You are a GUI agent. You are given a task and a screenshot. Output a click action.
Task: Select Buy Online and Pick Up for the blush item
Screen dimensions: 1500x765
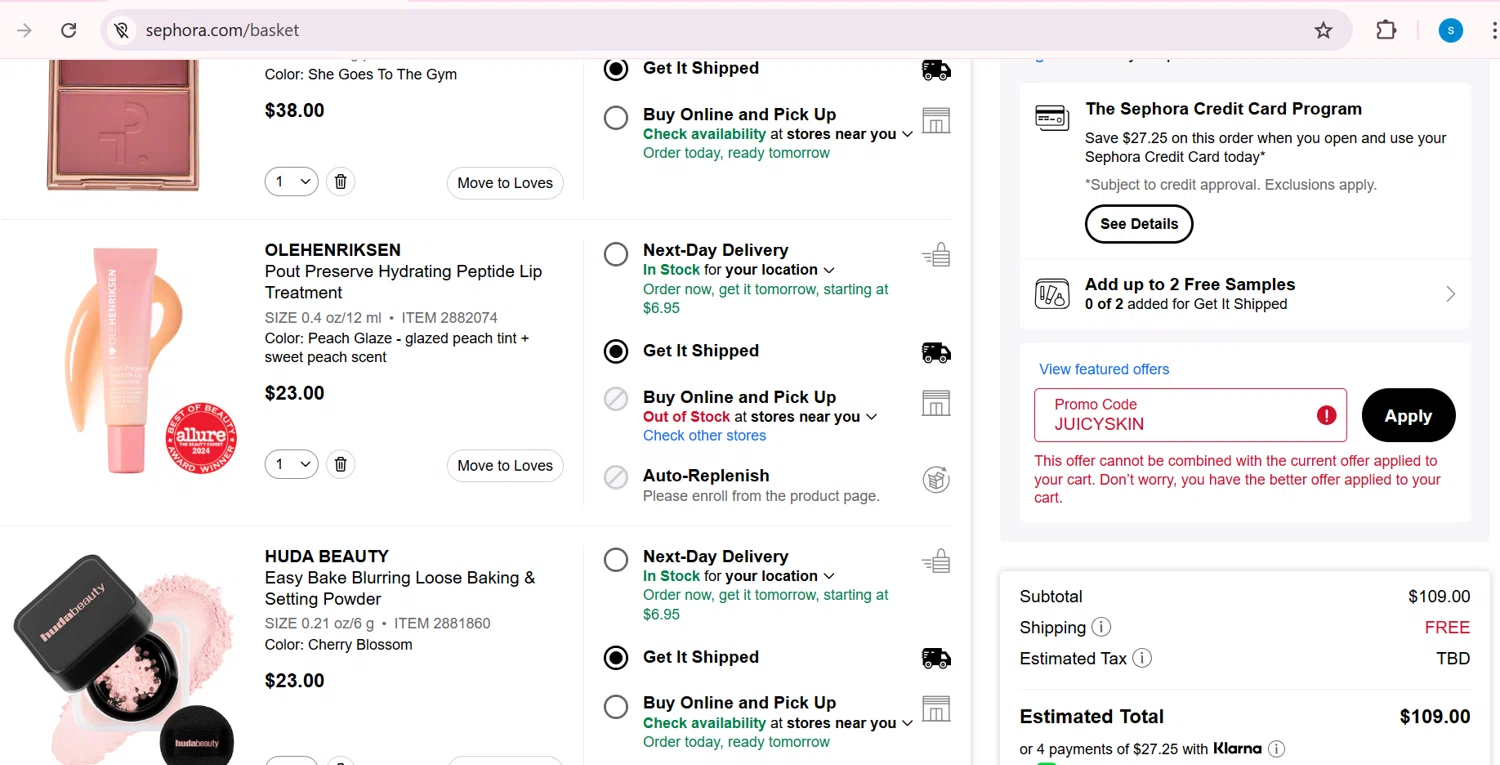point(616,118)
